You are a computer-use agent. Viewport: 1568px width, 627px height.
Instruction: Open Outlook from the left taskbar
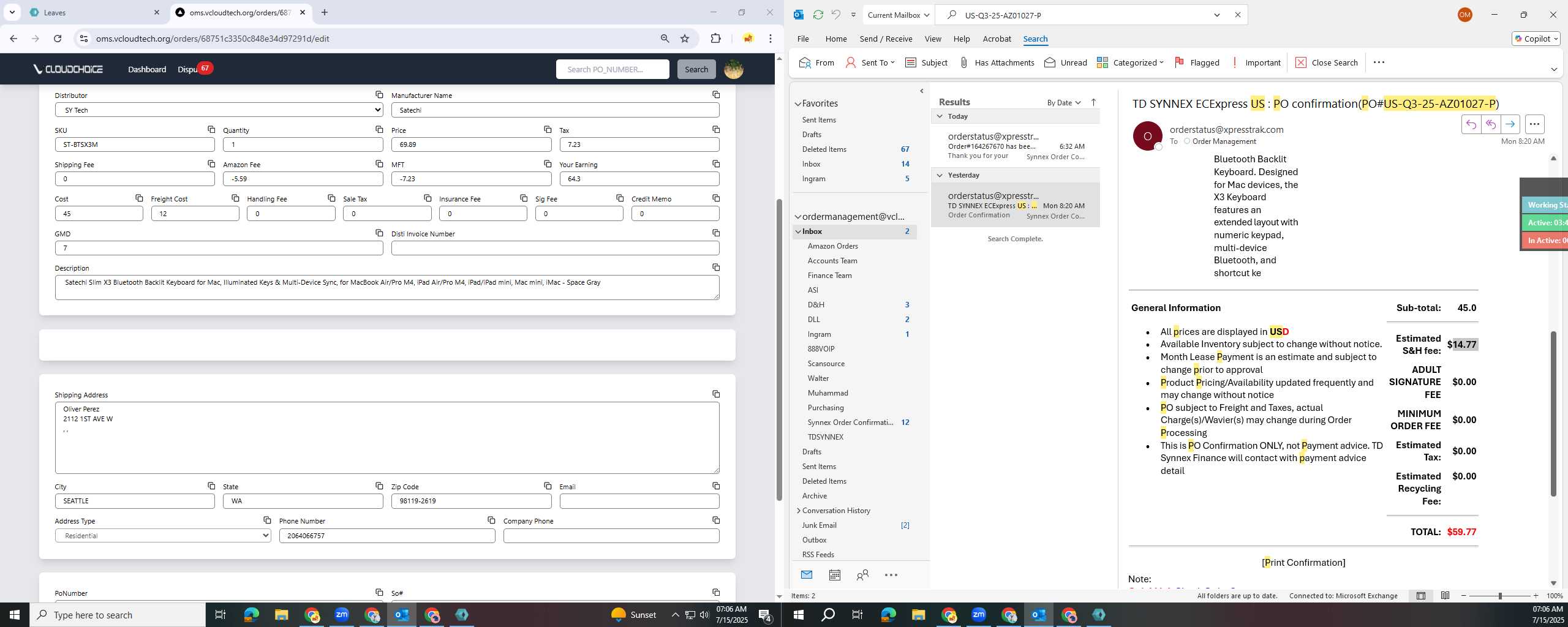402,615
